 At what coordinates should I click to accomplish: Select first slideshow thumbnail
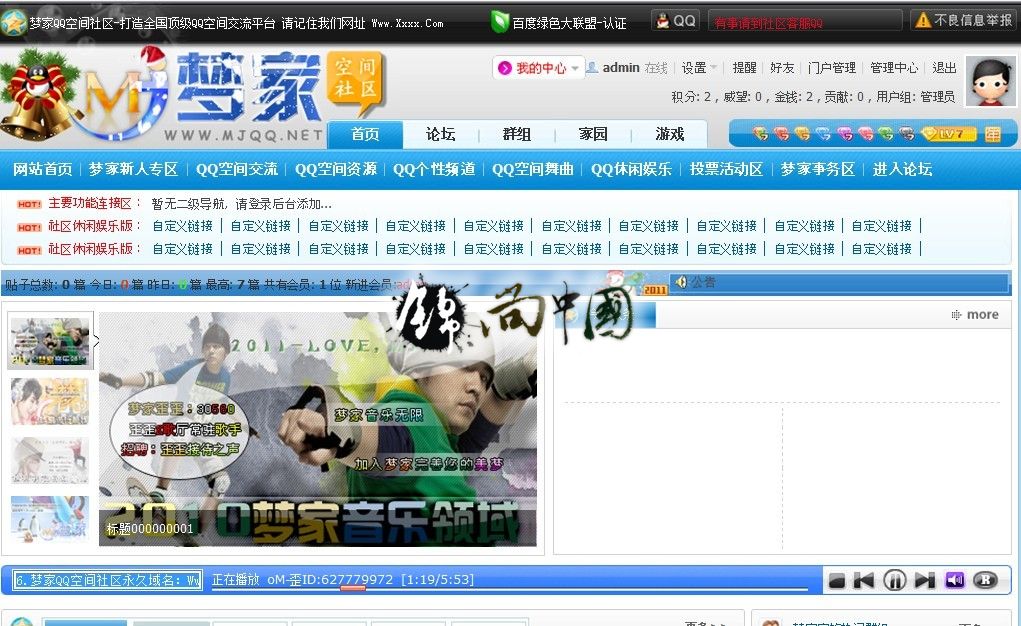click(x=50, y=341)
